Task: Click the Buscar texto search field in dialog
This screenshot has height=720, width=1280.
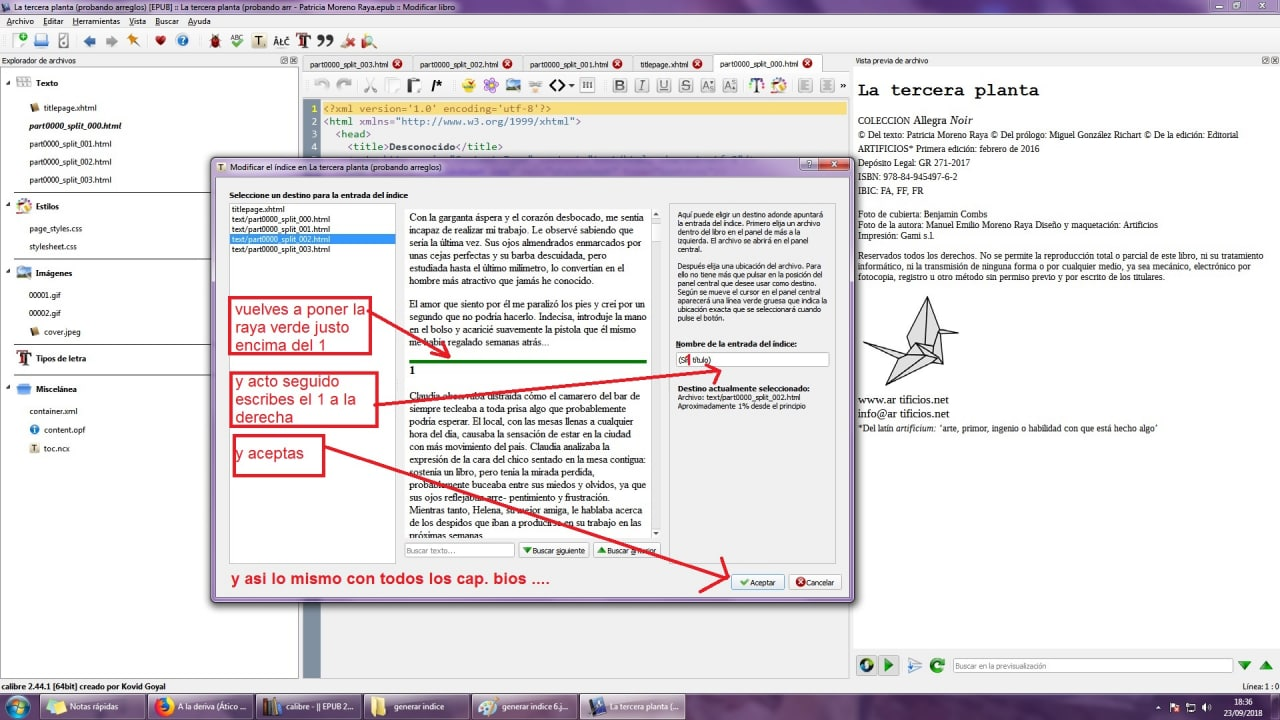Action: [x=459, y=550]
